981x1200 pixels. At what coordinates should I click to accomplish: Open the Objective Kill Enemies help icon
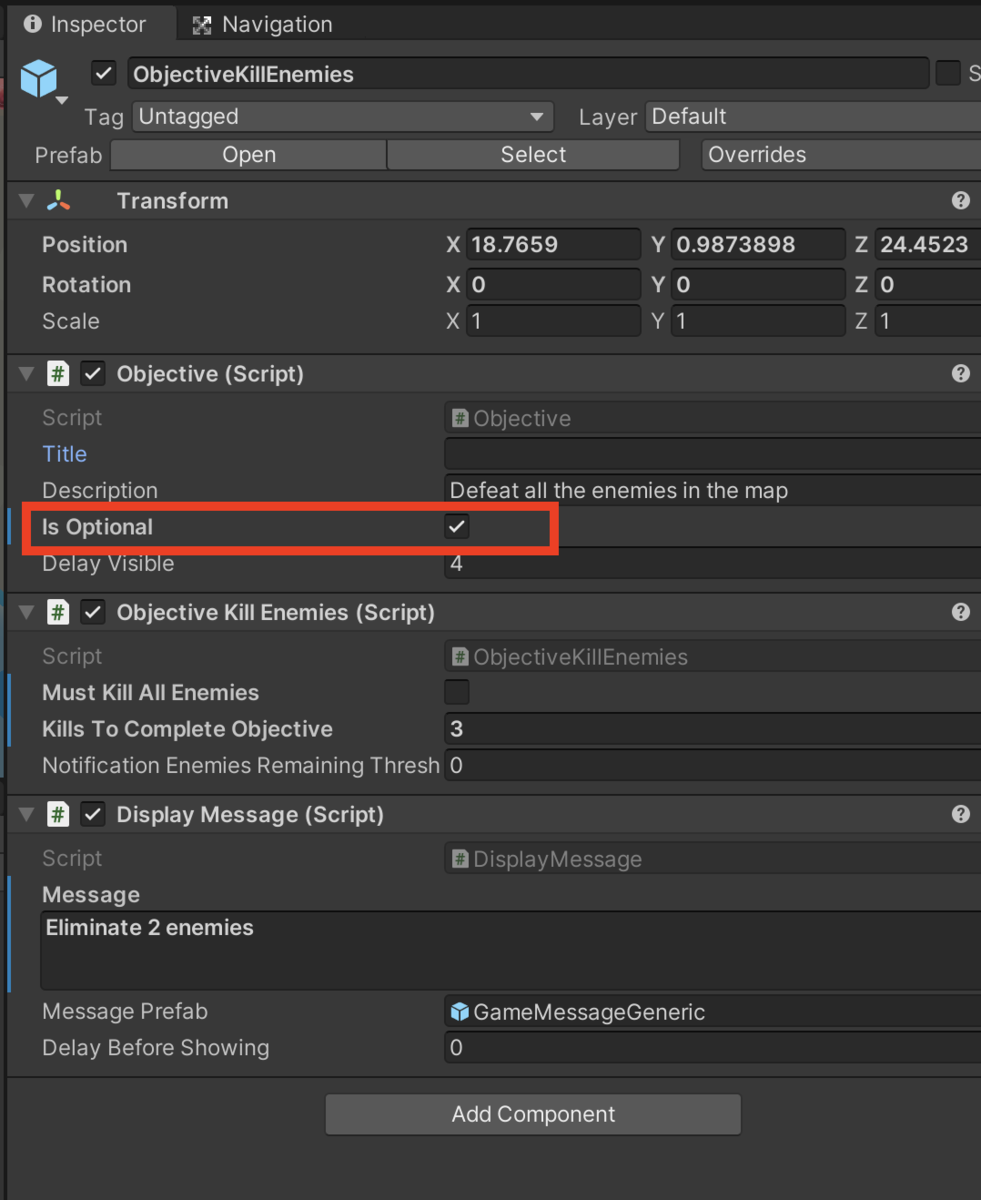[x=961, y=612]
